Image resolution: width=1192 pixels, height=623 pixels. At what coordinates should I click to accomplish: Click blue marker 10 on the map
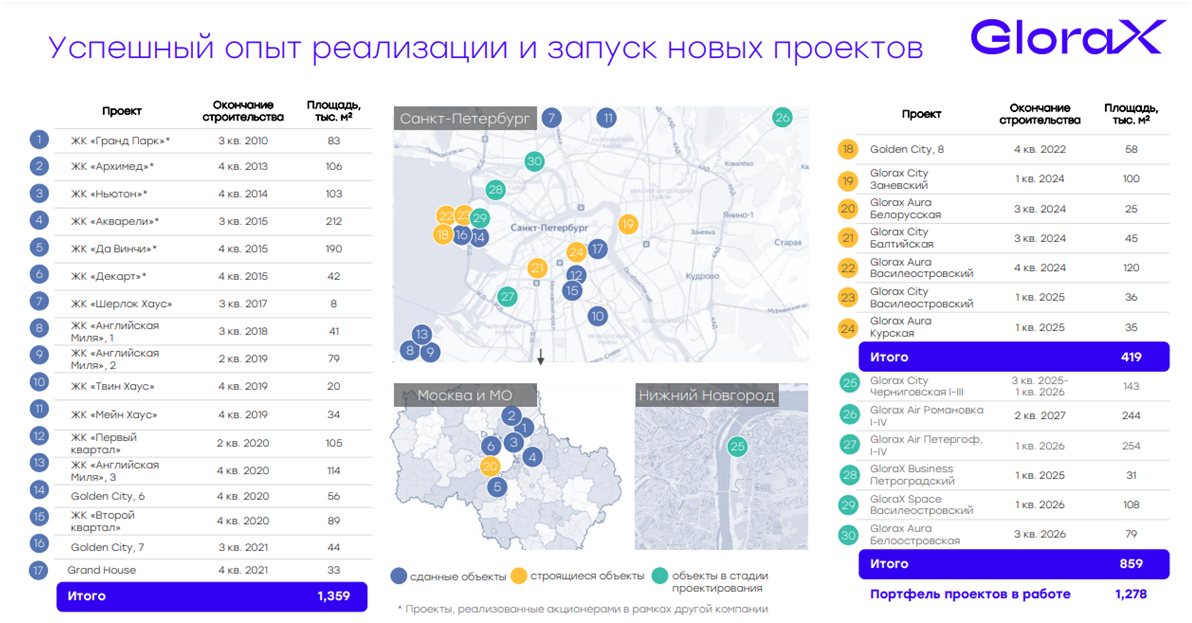598,316
